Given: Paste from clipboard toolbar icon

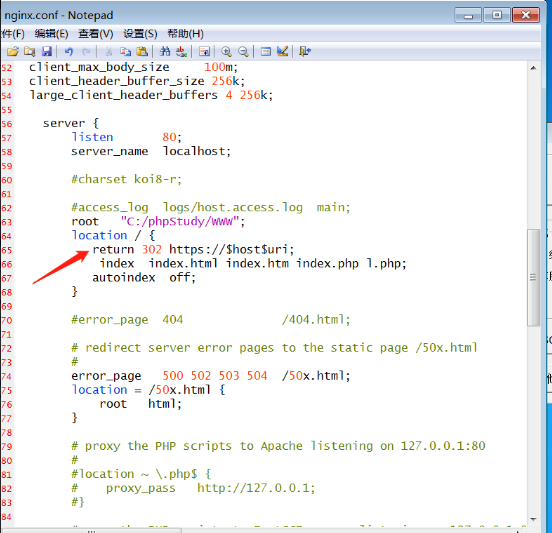Looking at the screenshot, I should (x=142, y=51).
